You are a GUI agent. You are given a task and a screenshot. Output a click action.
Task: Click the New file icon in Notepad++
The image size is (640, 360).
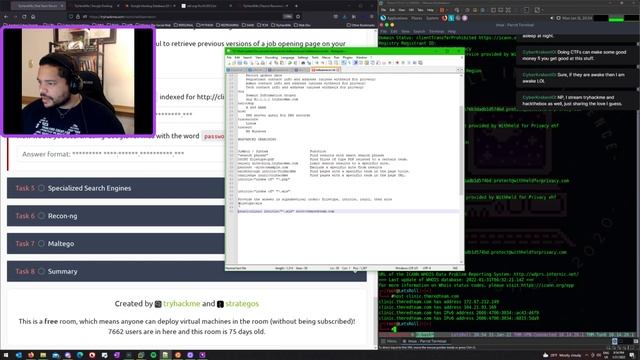coord(229,63)
